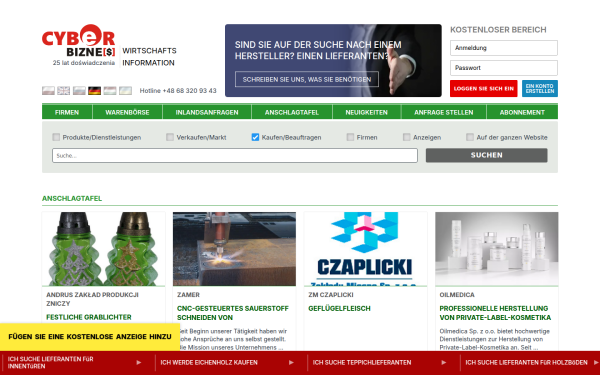Click the 'Anschlagtafel' section heading
600x375 pixels.
(x=72, y=198)
